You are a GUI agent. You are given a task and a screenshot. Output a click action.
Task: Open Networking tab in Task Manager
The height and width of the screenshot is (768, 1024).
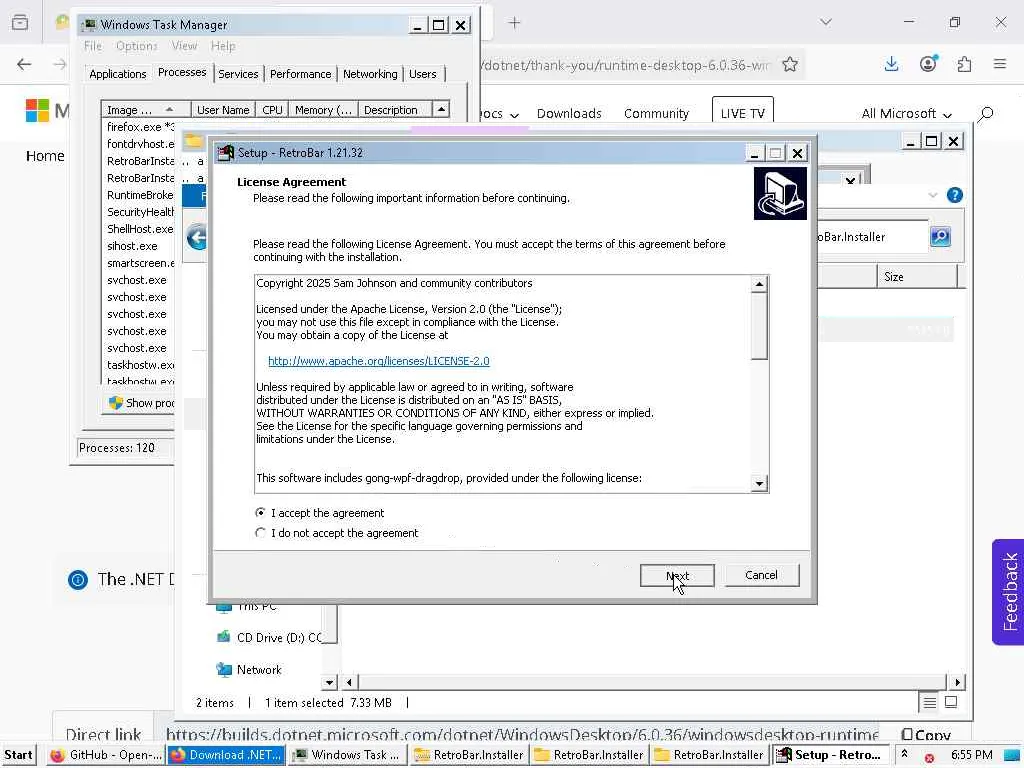point(370,74)
